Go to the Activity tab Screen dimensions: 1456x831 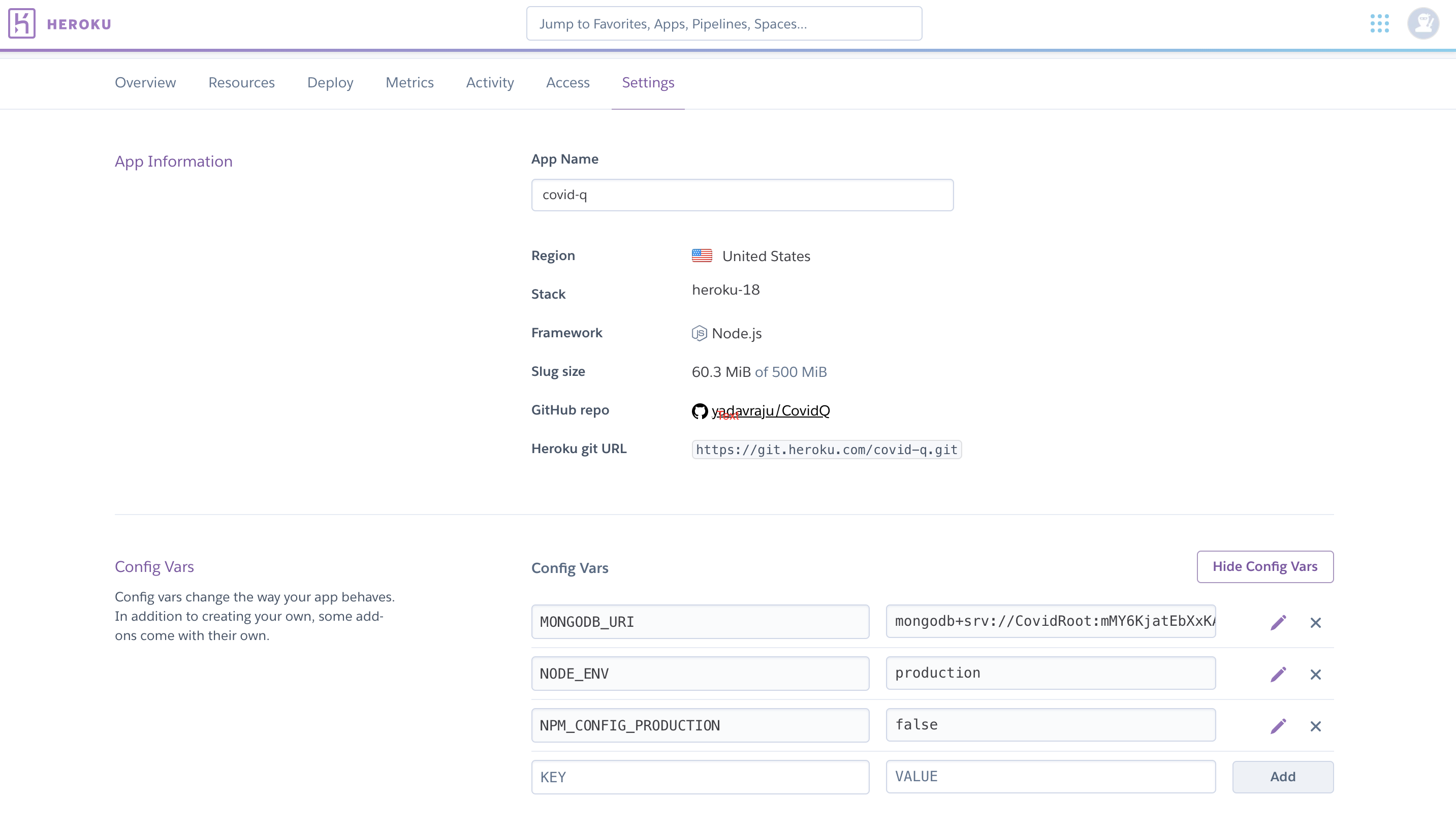490,83
